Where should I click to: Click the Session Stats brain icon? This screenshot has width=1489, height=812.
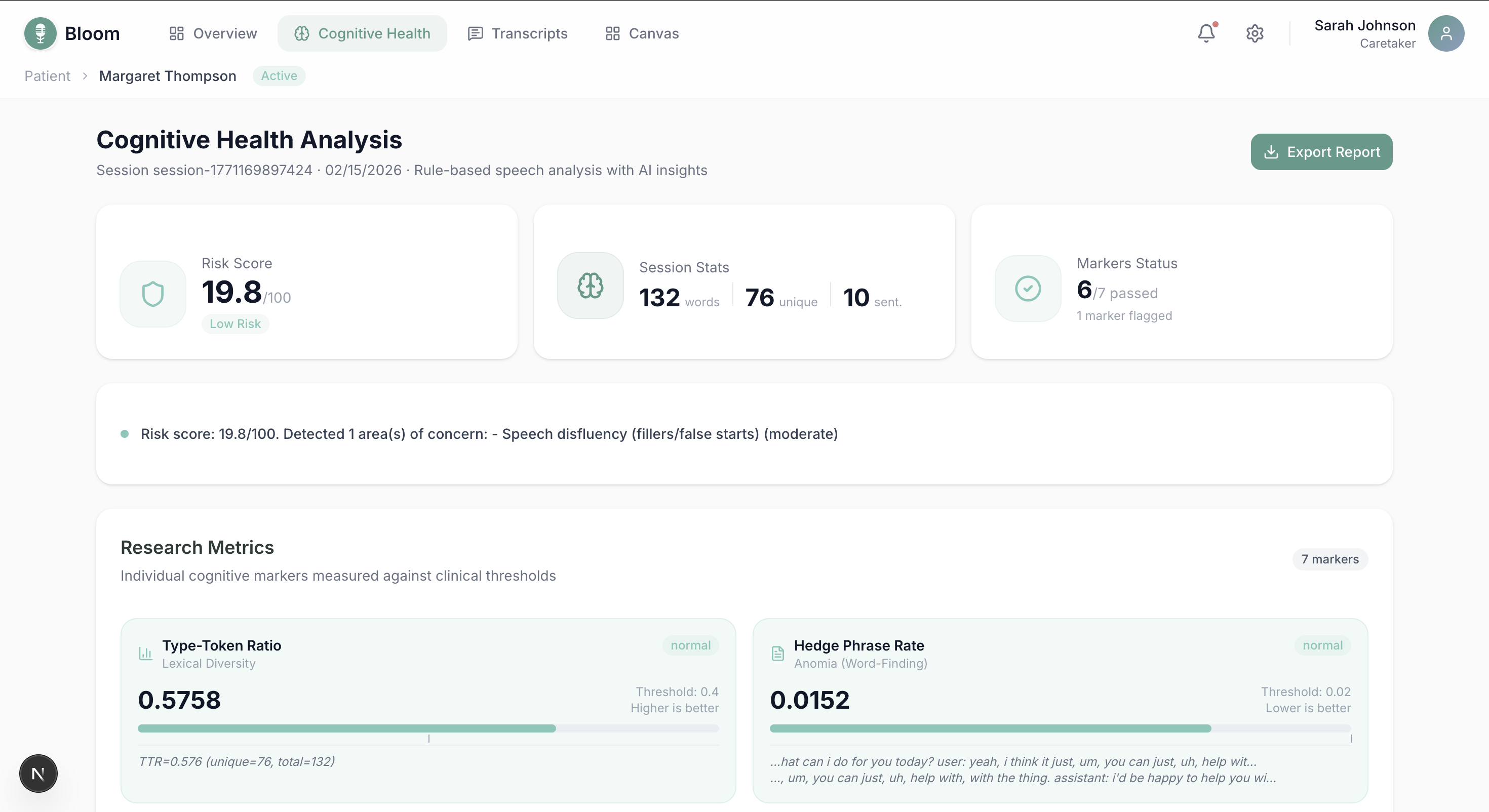[x=590, y=286]
